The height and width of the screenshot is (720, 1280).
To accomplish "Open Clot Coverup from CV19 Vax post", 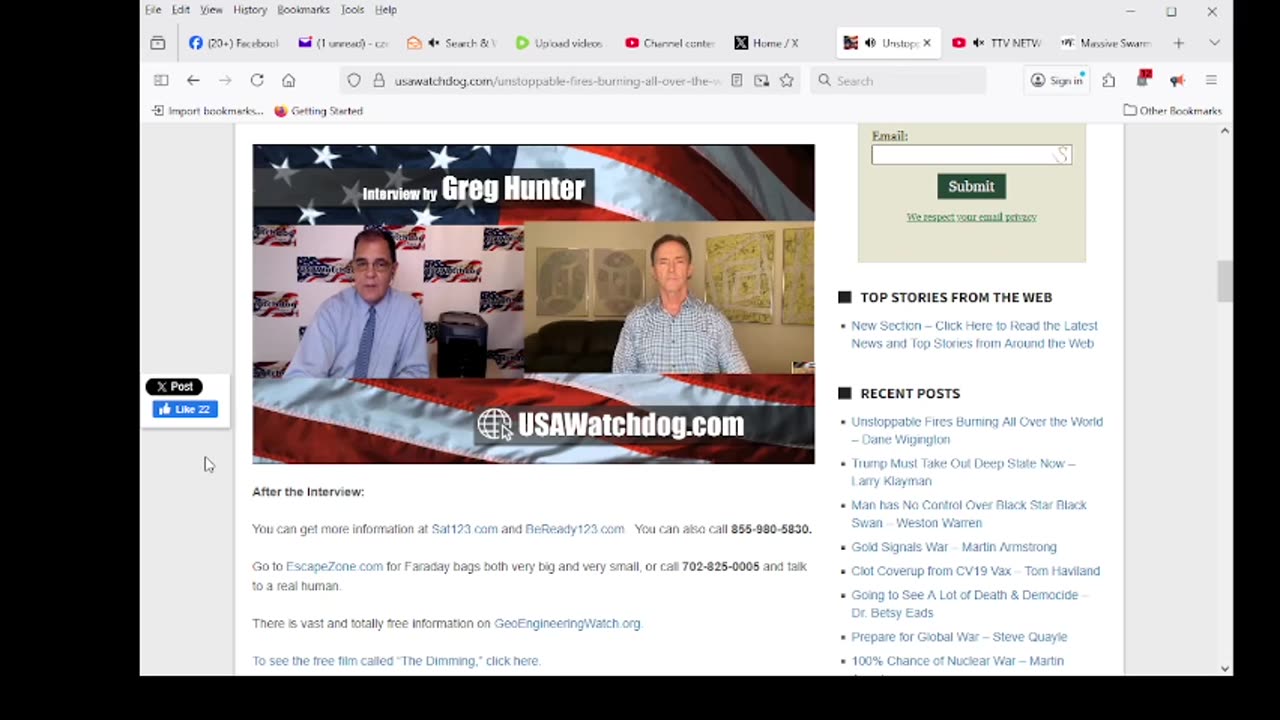I will click(975, 571).
